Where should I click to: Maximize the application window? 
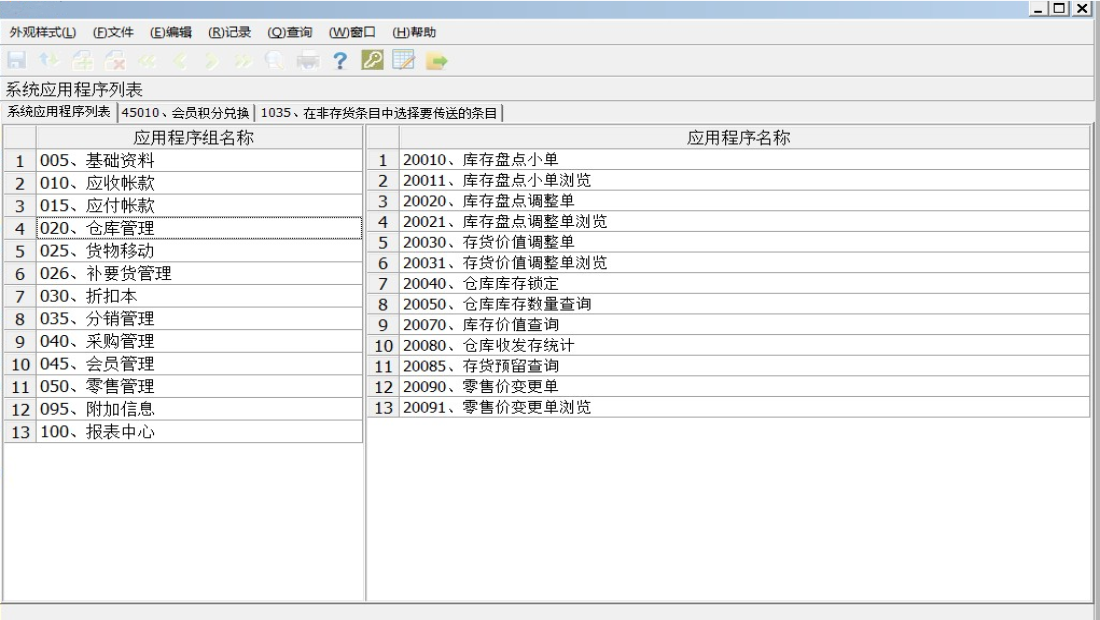[x=1060, y=8]
